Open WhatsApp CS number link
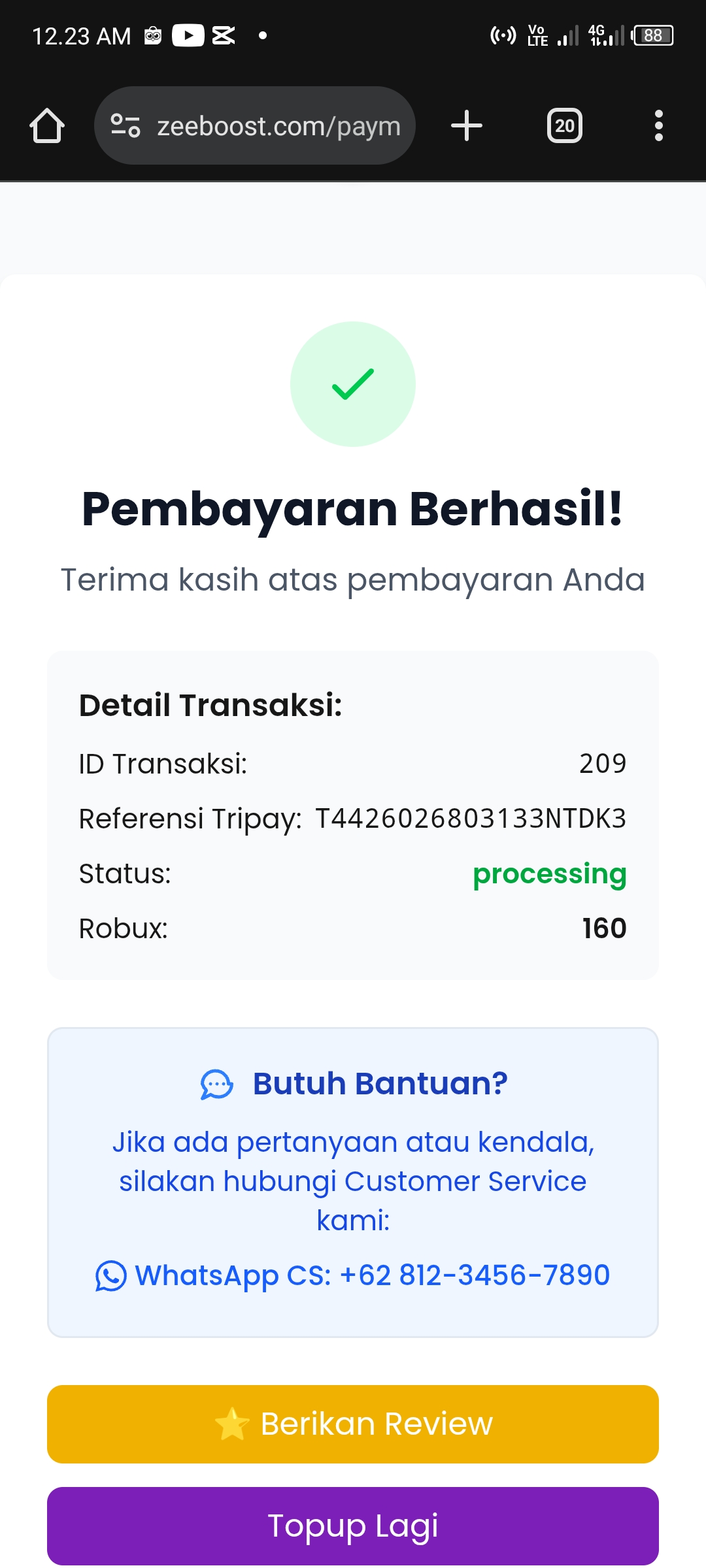Screen dimensions: 706x1568 tap(373, 1275)
